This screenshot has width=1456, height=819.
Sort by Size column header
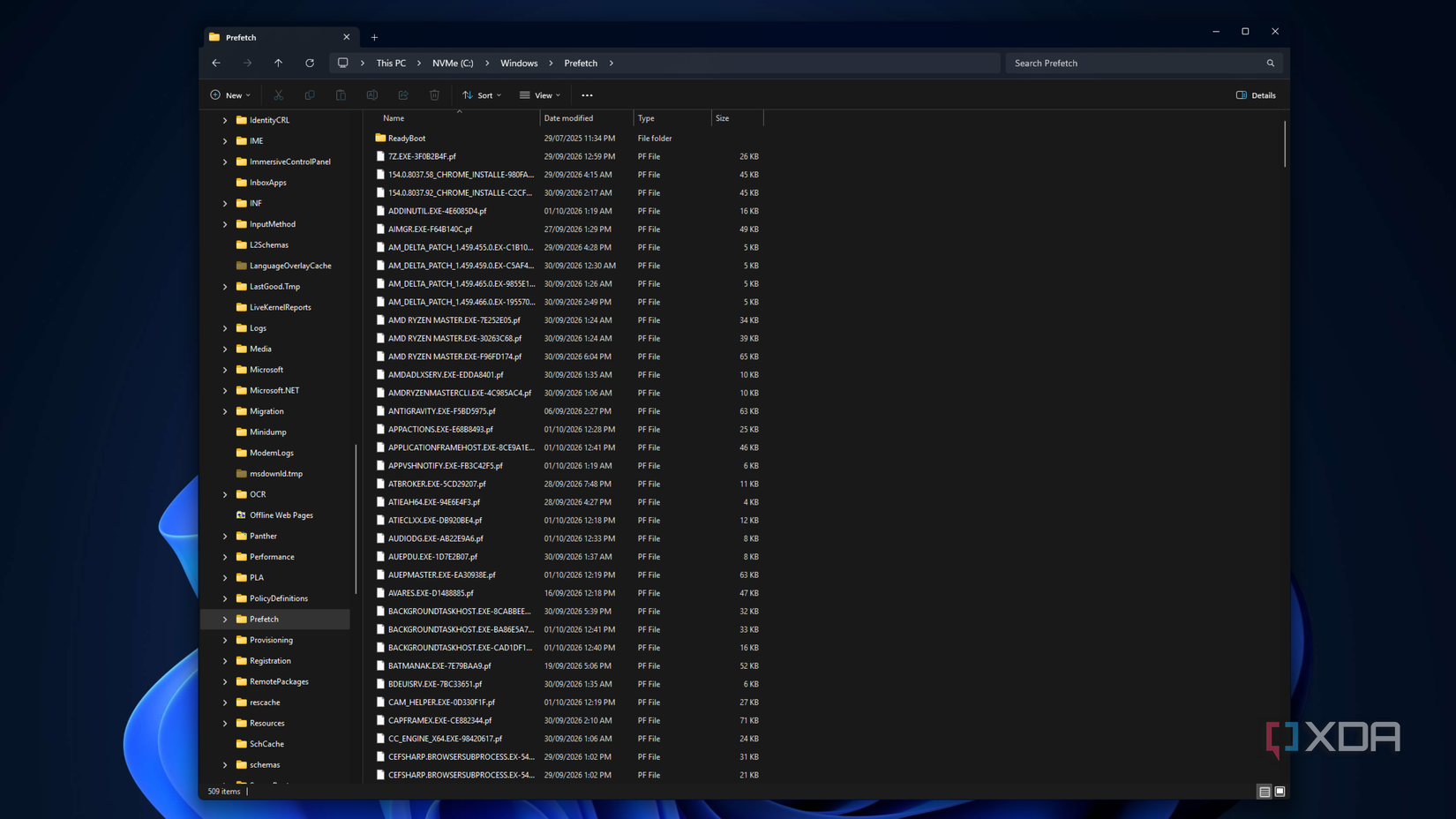click(737, 117)
